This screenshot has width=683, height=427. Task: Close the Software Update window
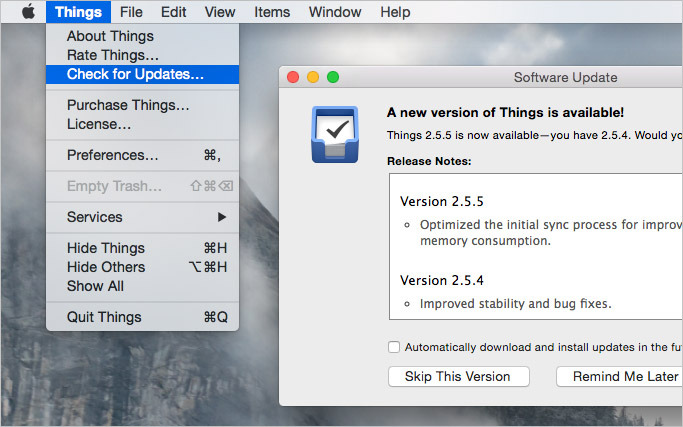(293, 77)
